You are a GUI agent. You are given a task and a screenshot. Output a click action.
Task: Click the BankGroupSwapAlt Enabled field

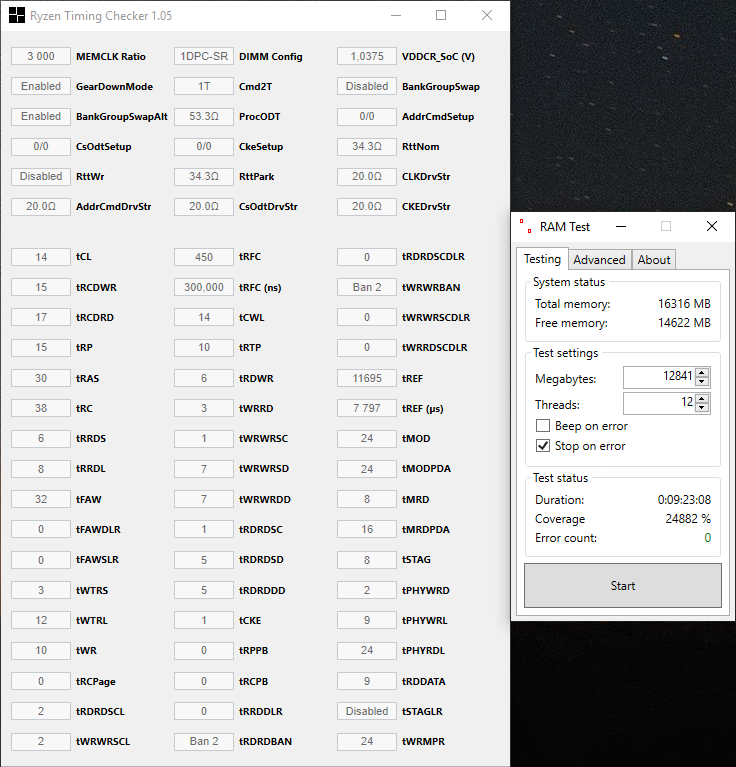[x=41, y=116]
